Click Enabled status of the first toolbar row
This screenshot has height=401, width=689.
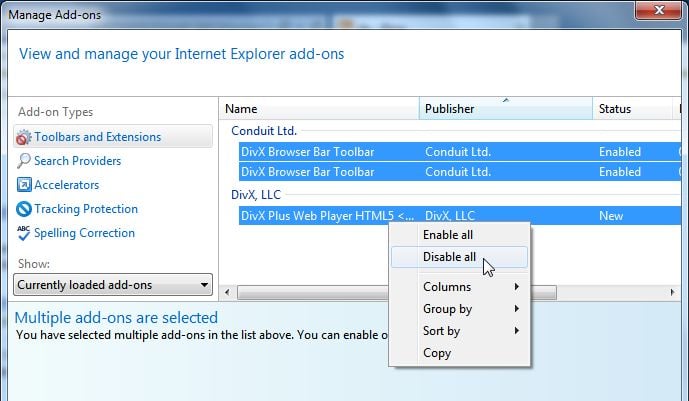620,152
